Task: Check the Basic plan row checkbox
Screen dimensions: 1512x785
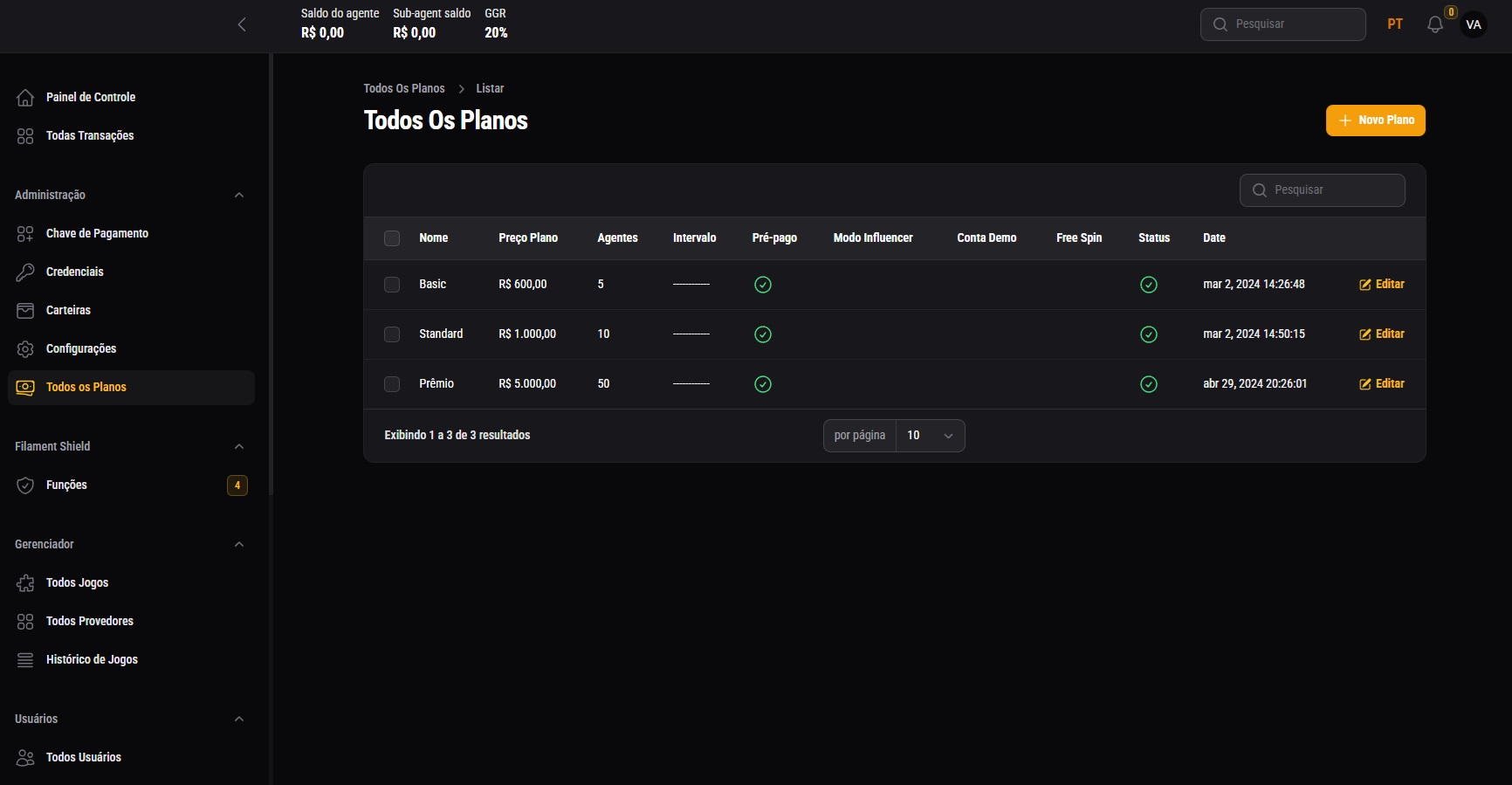Action: coord(392,285)
